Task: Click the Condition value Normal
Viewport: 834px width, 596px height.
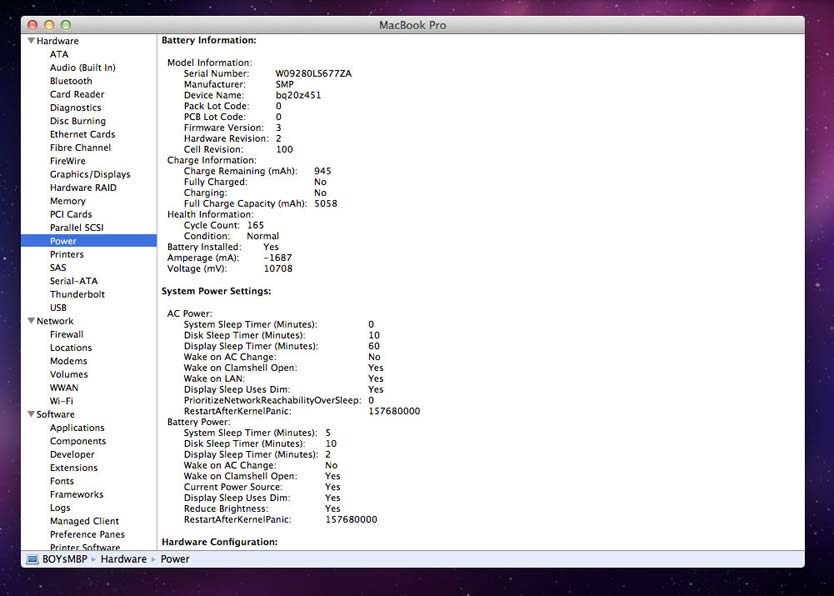Action: [x=263, y=236]
